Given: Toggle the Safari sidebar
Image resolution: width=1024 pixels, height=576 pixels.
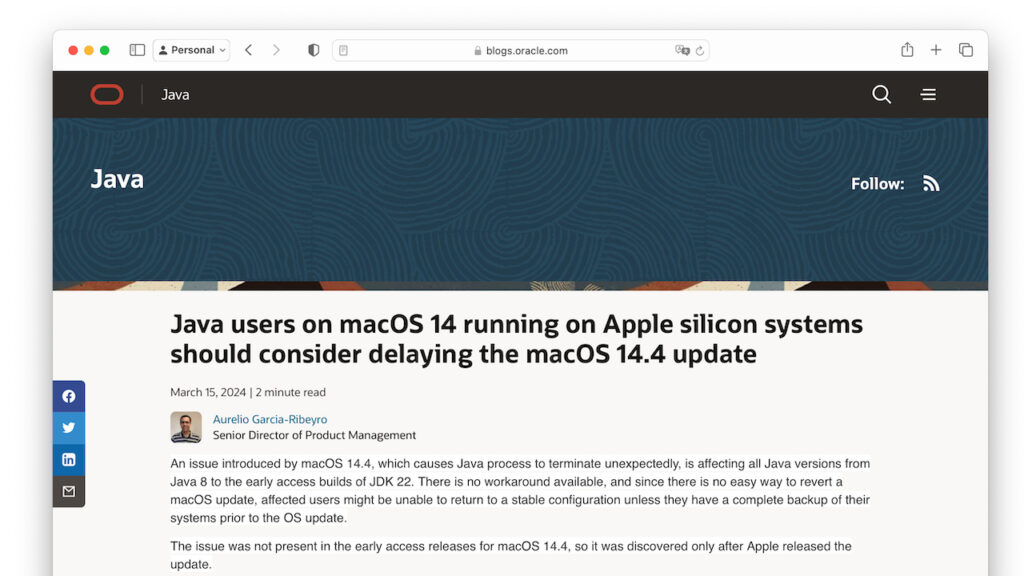Looking at the screenshot, I should pos(136,49).
